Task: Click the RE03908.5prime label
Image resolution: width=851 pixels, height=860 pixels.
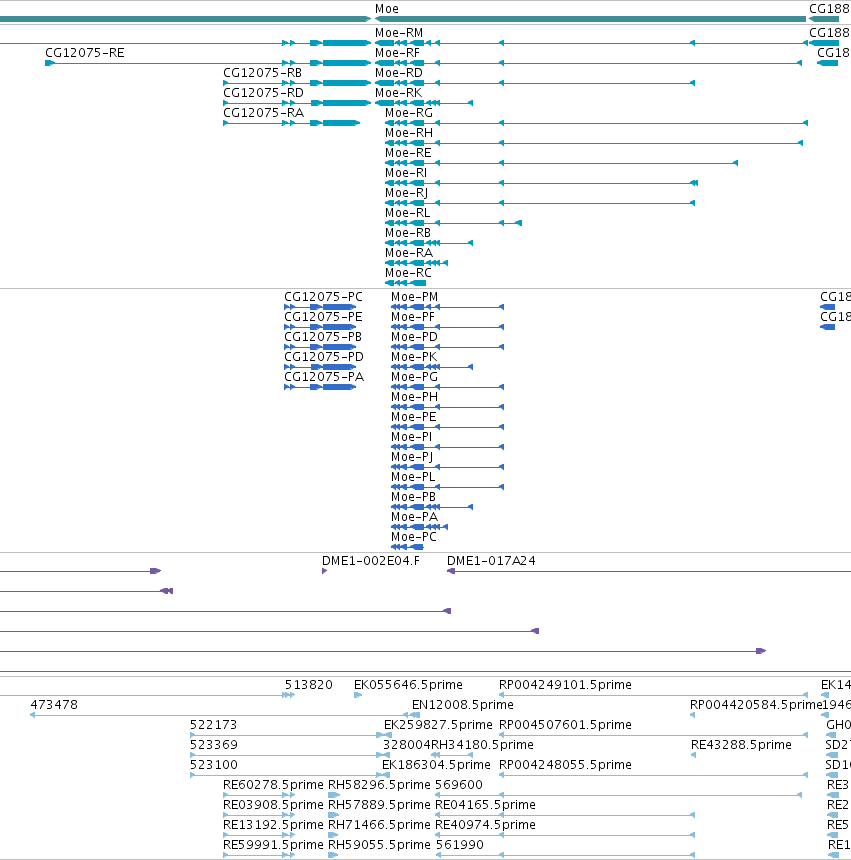Action: tap(274, 805)
